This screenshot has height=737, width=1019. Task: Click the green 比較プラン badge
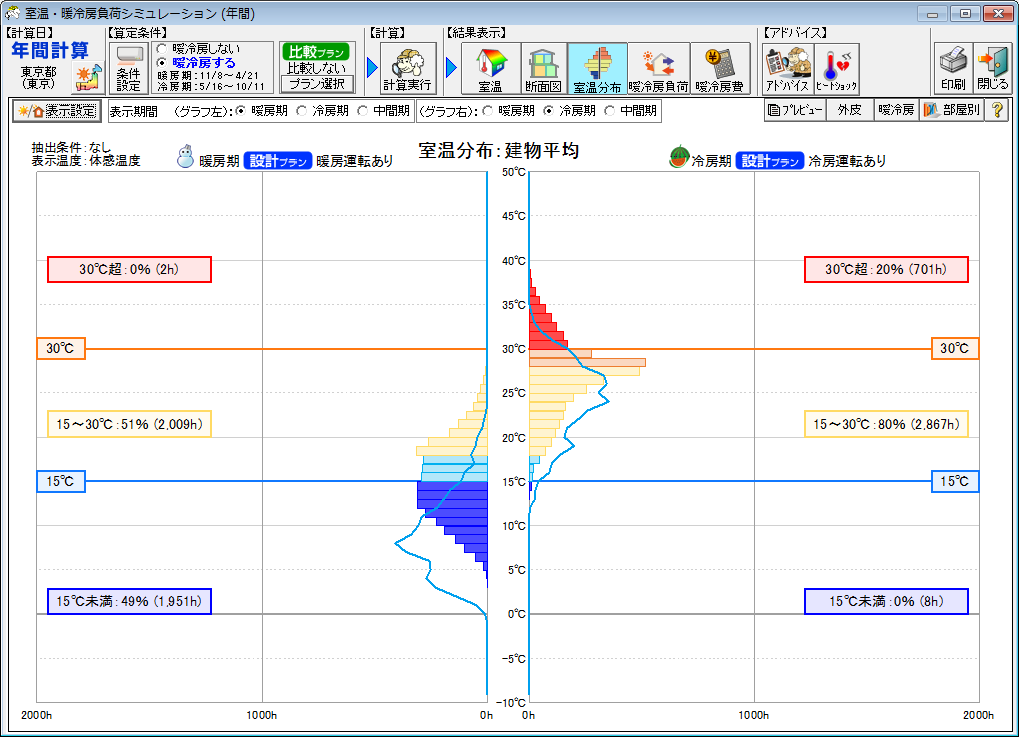[x=315, y=52]
